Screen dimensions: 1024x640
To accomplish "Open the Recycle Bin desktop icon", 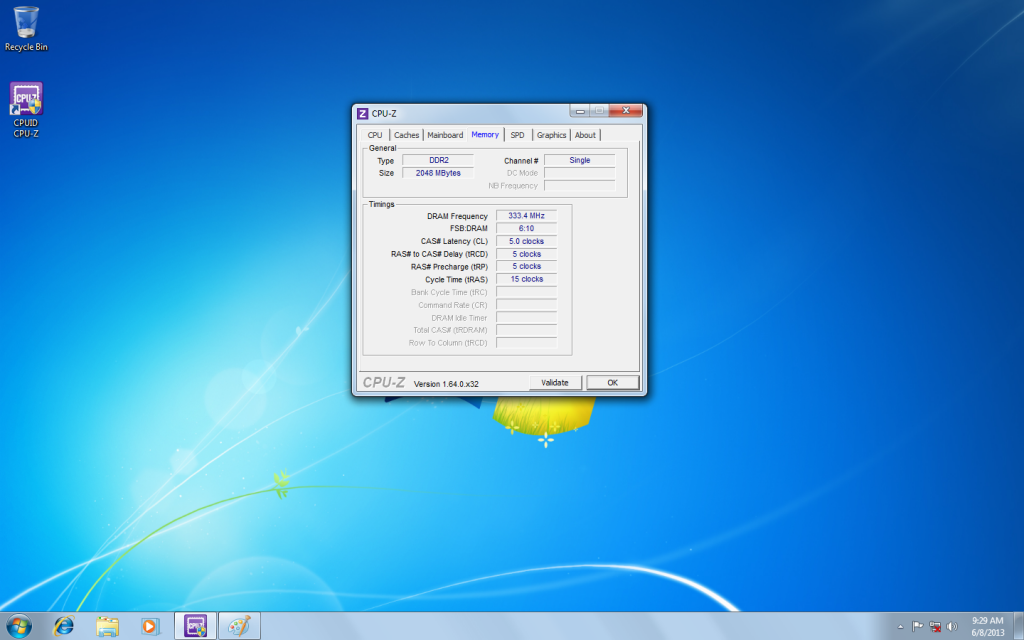I will (26, 24).
